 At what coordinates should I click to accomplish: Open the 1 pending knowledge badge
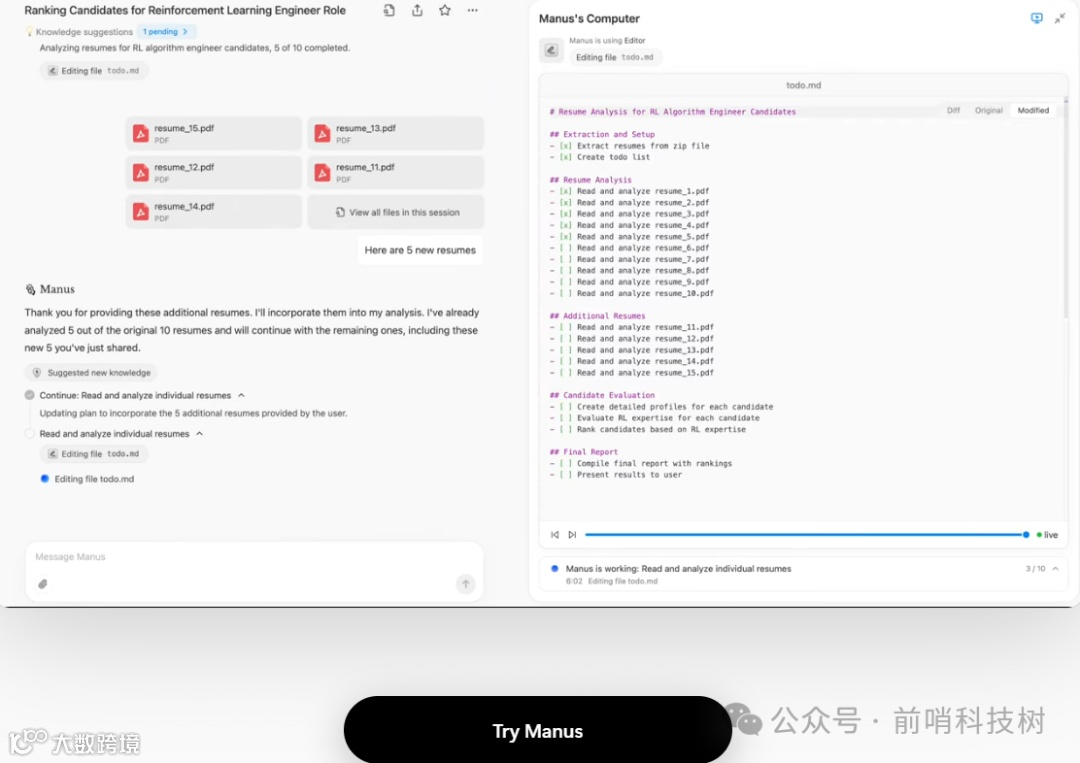point(165,32)
